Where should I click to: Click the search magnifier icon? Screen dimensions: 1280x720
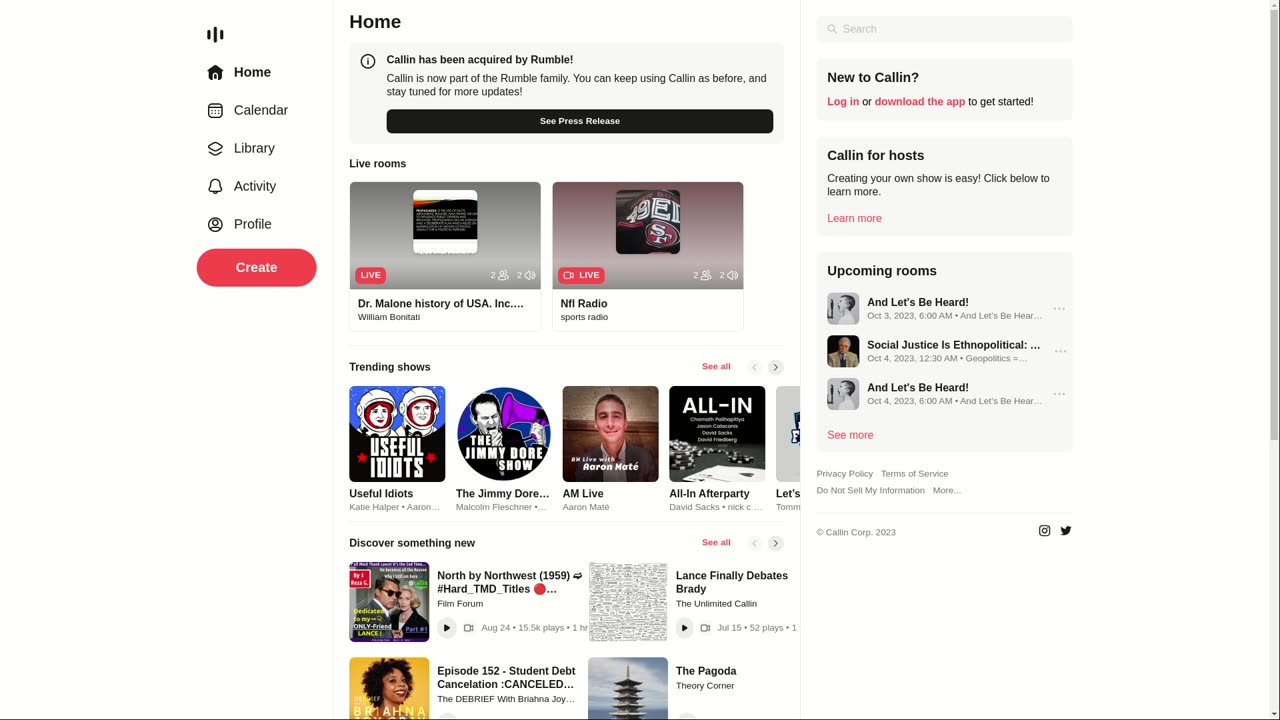coord(832,29)
